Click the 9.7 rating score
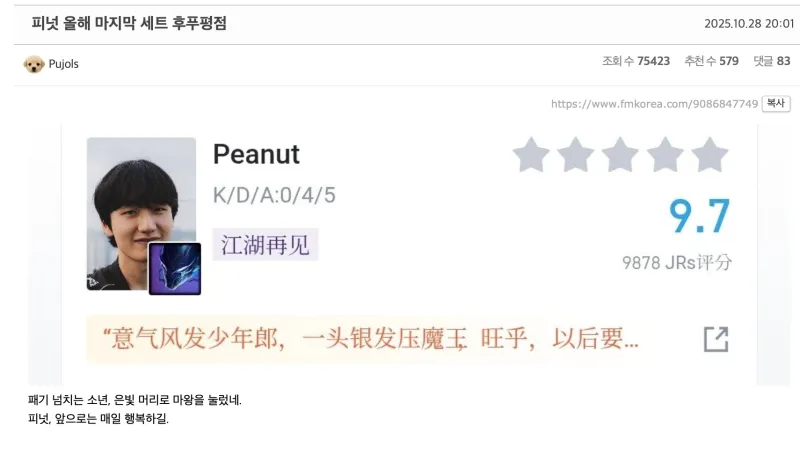 pos(699,216)
